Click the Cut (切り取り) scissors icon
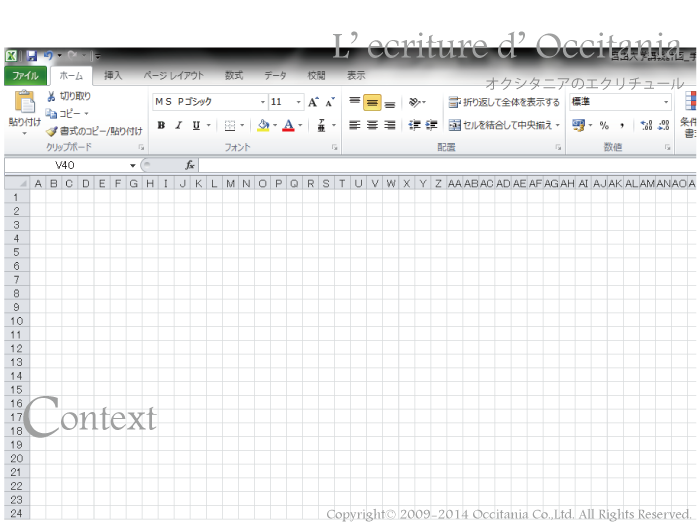Viewport: 700px width, 531px height. pyautogui.click(x=51, y=96)
